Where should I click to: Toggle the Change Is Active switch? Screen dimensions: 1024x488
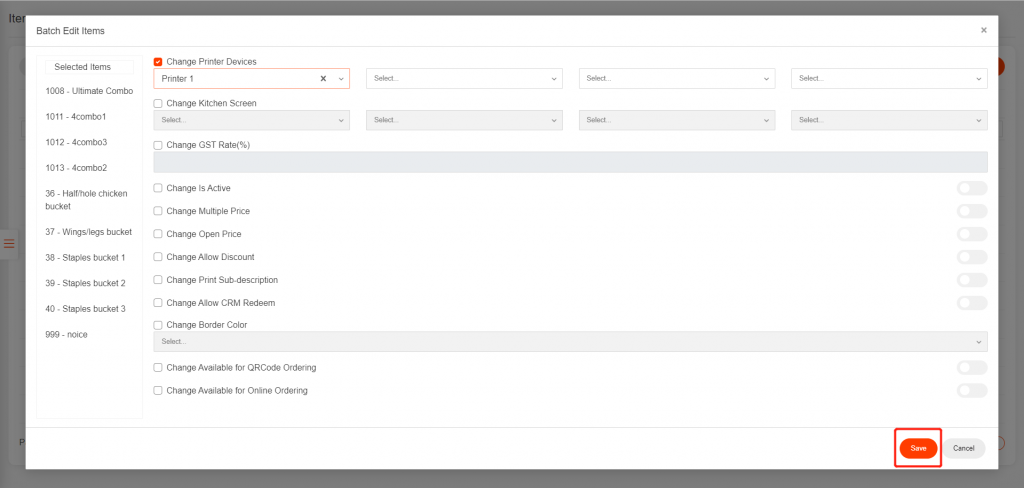(x=971, y=188)
